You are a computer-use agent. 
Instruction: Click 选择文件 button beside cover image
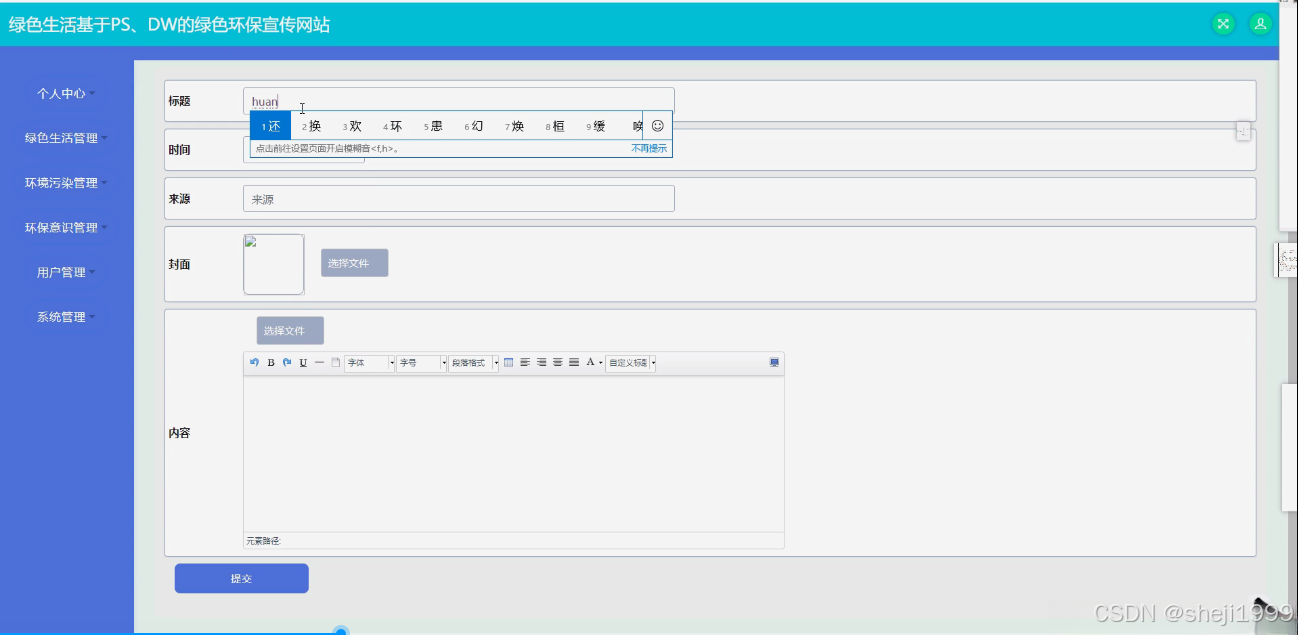pos(354,263)
